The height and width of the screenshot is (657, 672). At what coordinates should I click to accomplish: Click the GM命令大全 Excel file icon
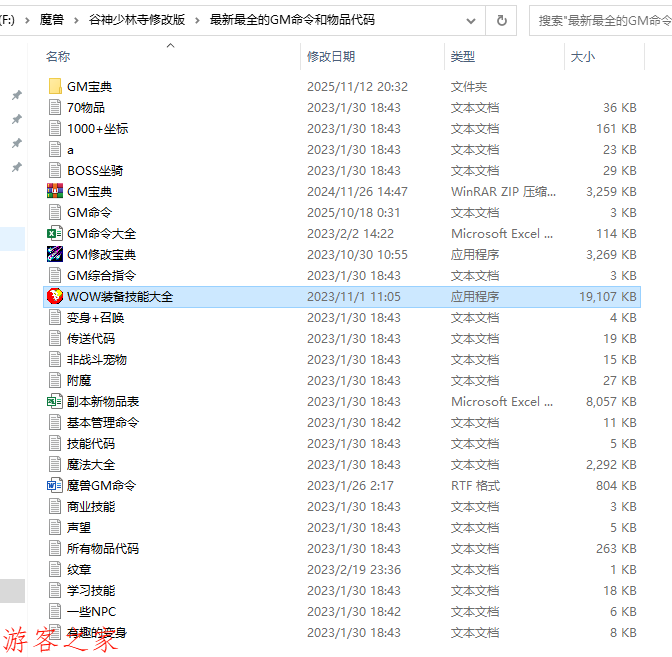pos(55,234)
